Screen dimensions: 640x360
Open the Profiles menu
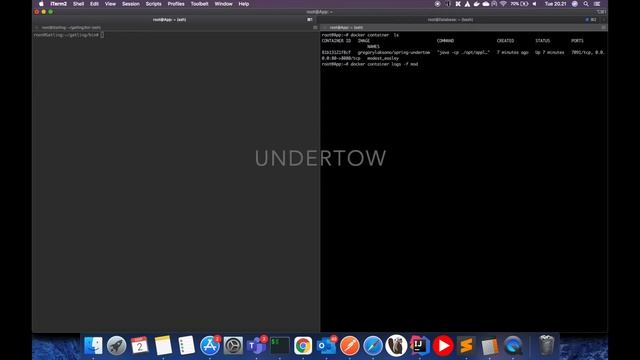tap(176, 4)
